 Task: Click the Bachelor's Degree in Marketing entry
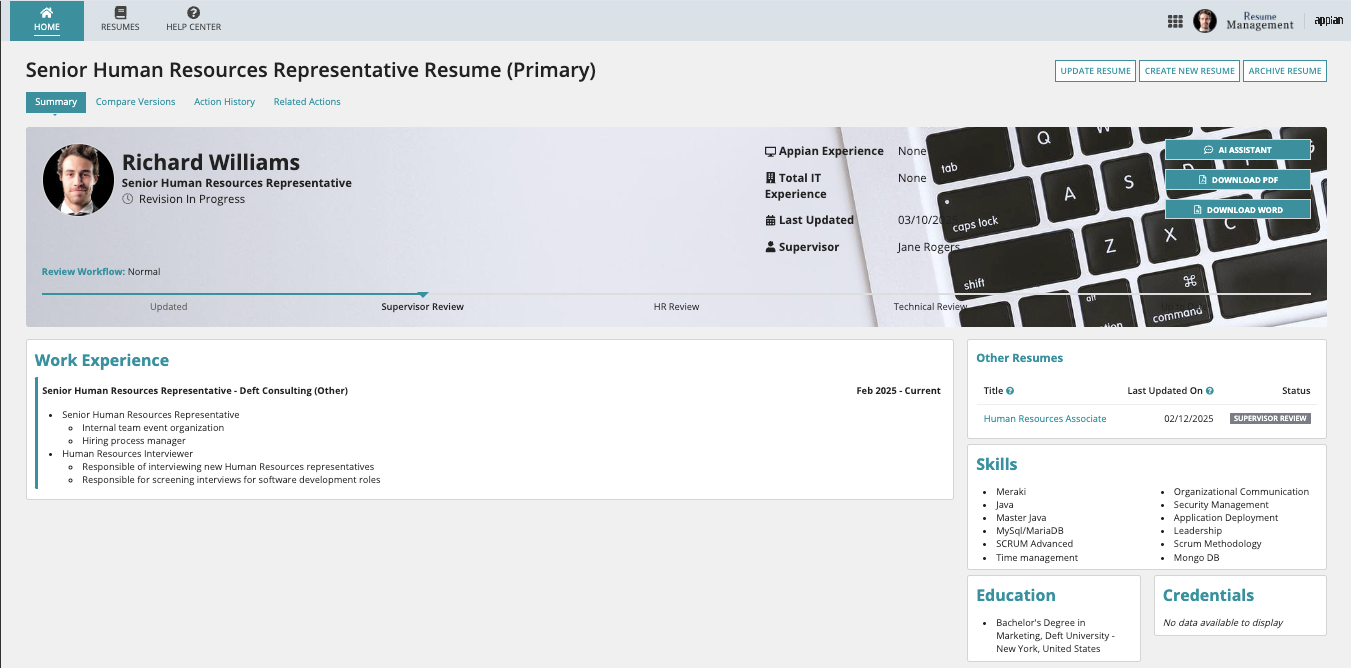tap(1055, 636)
